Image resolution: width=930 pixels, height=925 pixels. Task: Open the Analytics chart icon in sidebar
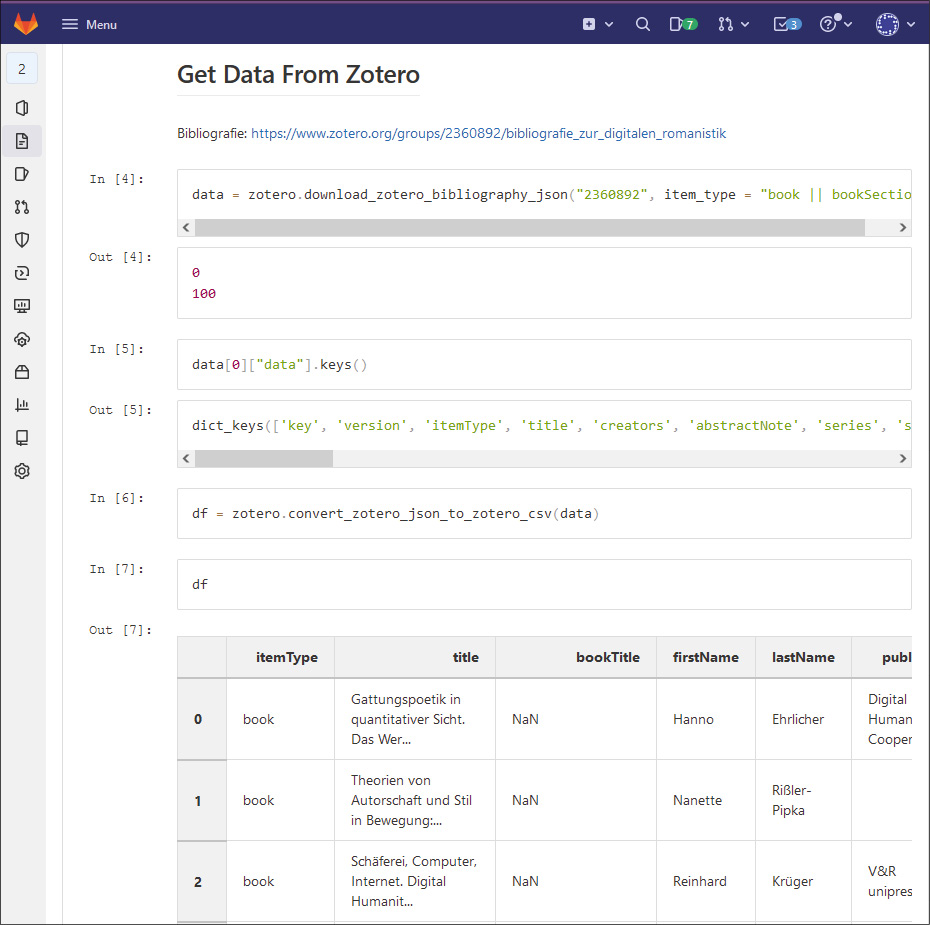[22, 405]
